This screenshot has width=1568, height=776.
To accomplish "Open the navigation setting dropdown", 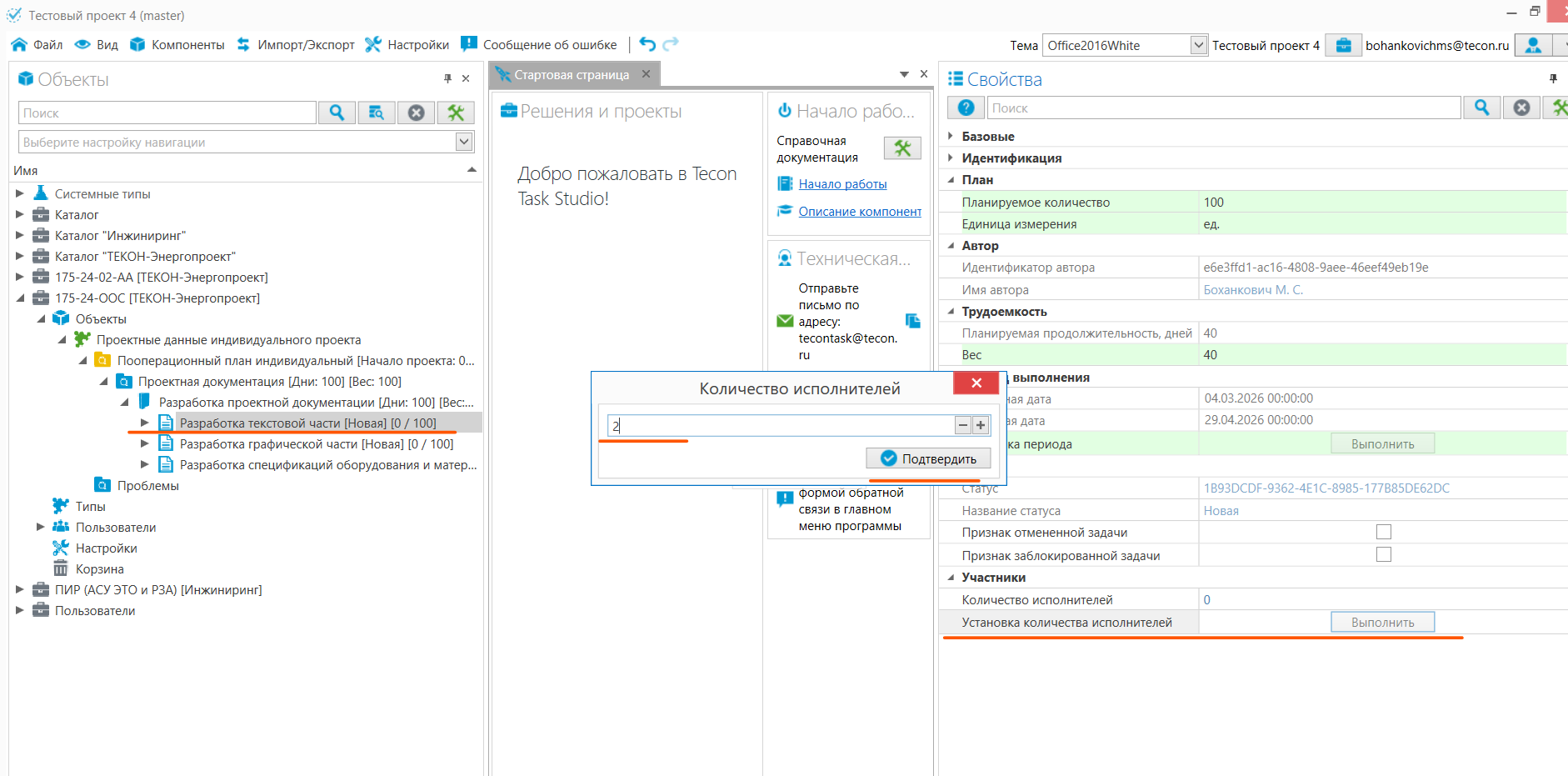I will point(464,142).
